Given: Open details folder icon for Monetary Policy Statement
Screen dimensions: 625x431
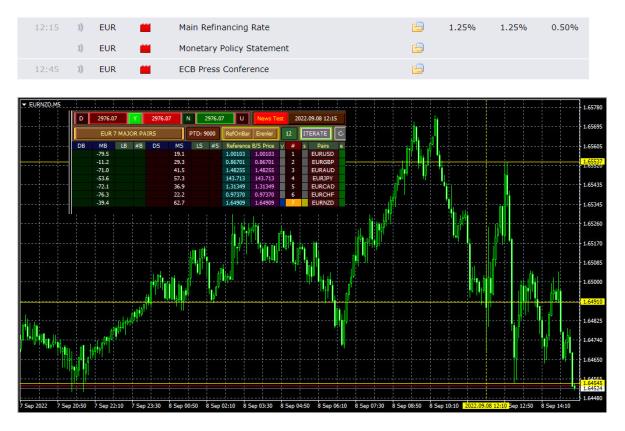Looking at the screenshot, I should 418,48.
